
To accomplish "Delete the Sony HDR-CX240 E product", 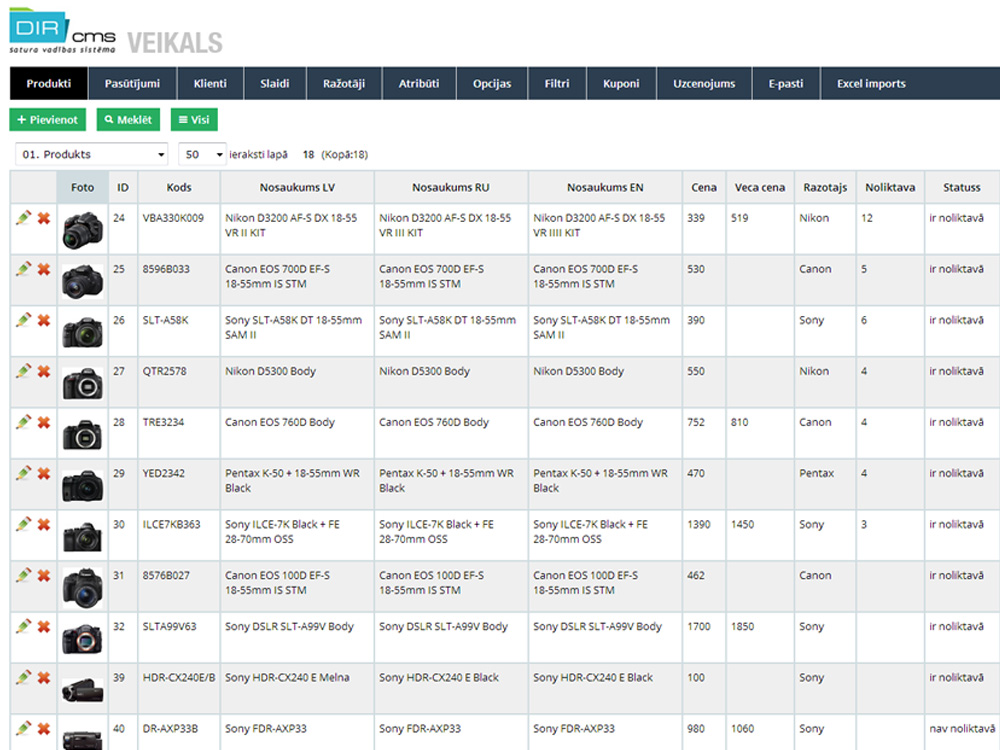I will click(x=43, y=677).
